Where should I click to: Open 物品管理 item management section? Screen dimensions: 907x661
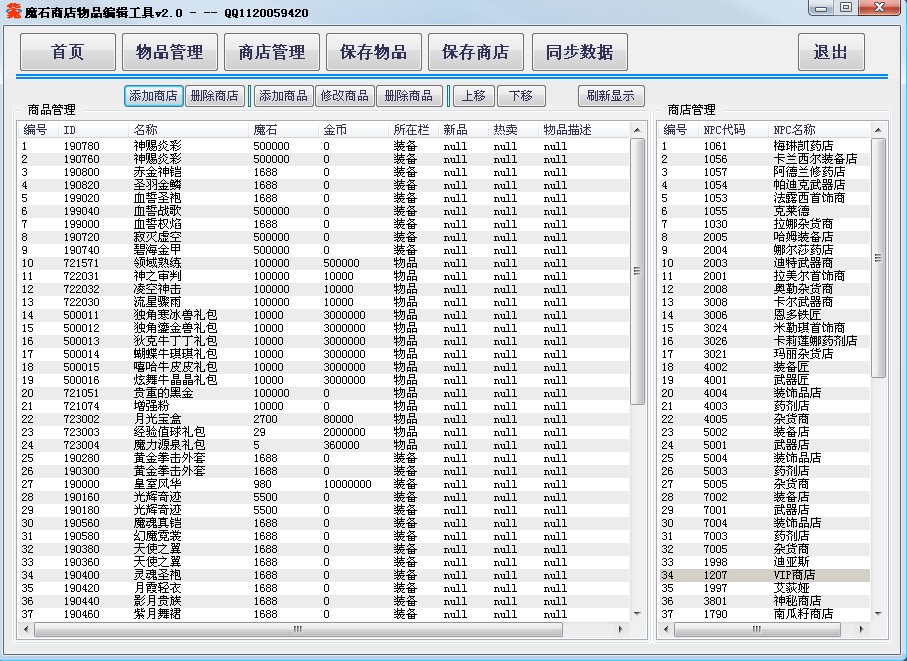(169, 52)
